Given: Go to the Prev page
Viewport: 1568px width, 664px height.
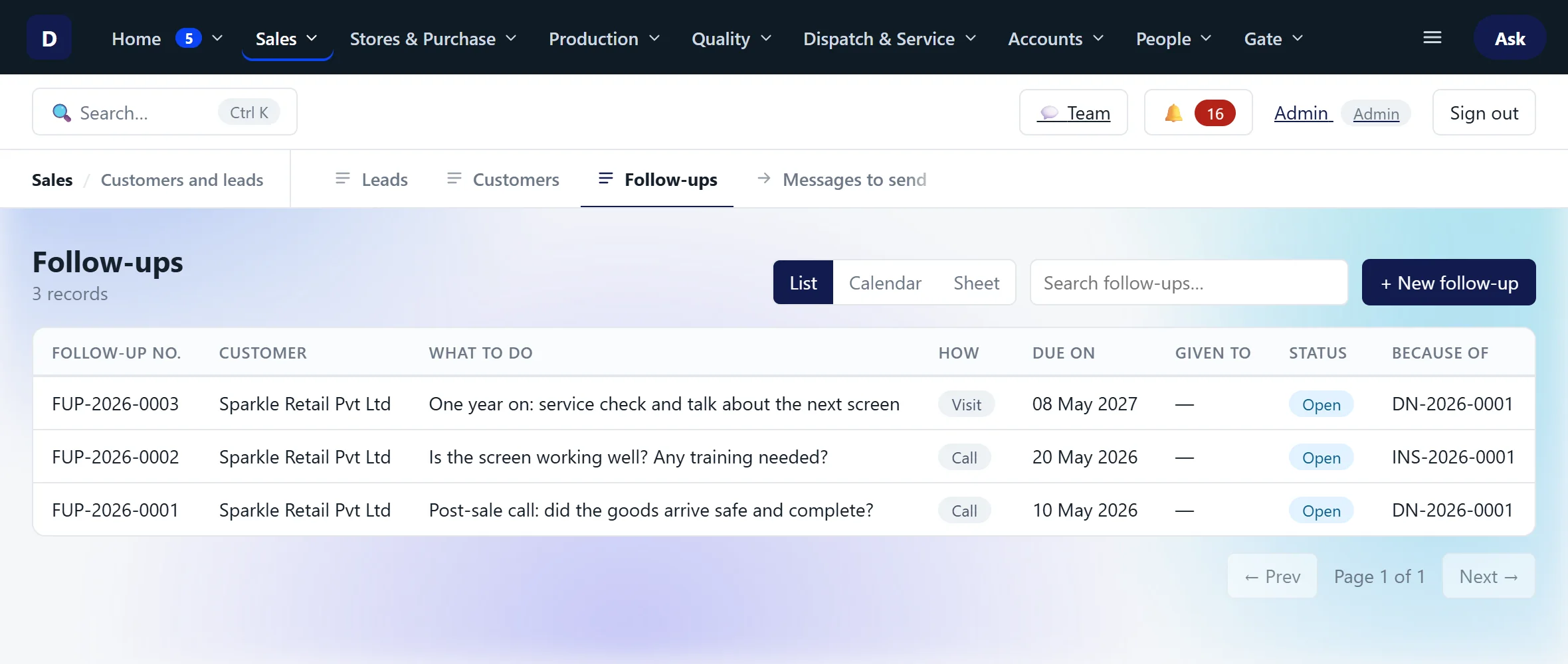Looking at the screenshot, I should tap(1272, 576).
